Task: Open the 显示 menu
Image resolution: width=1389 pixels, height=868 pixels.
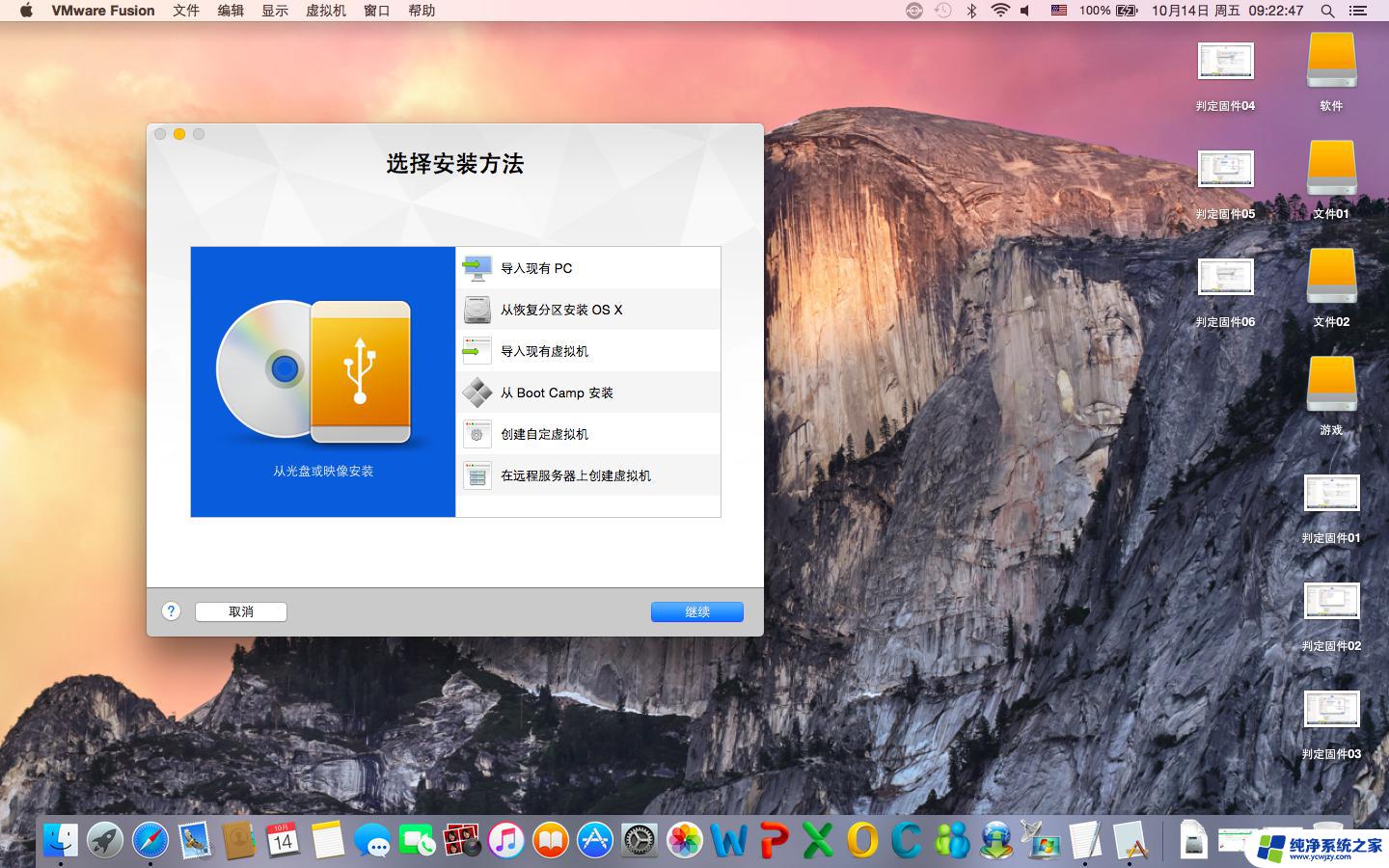Action: pos(275,11)
